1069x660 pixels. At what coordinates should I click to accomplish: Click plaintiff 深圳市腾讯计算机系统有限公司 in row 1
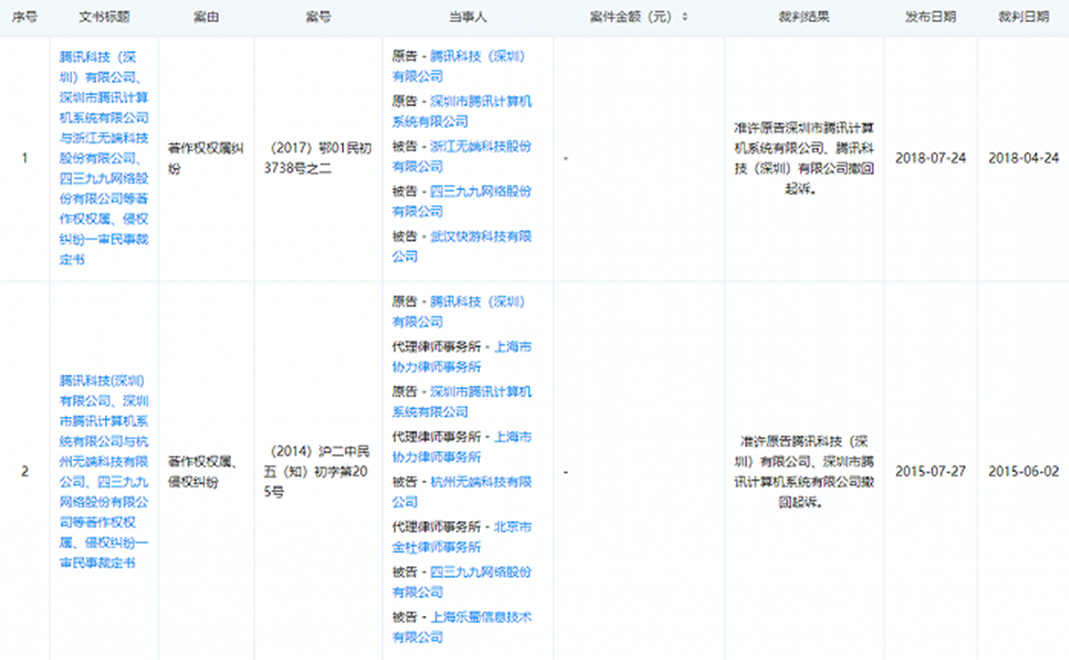480,101
